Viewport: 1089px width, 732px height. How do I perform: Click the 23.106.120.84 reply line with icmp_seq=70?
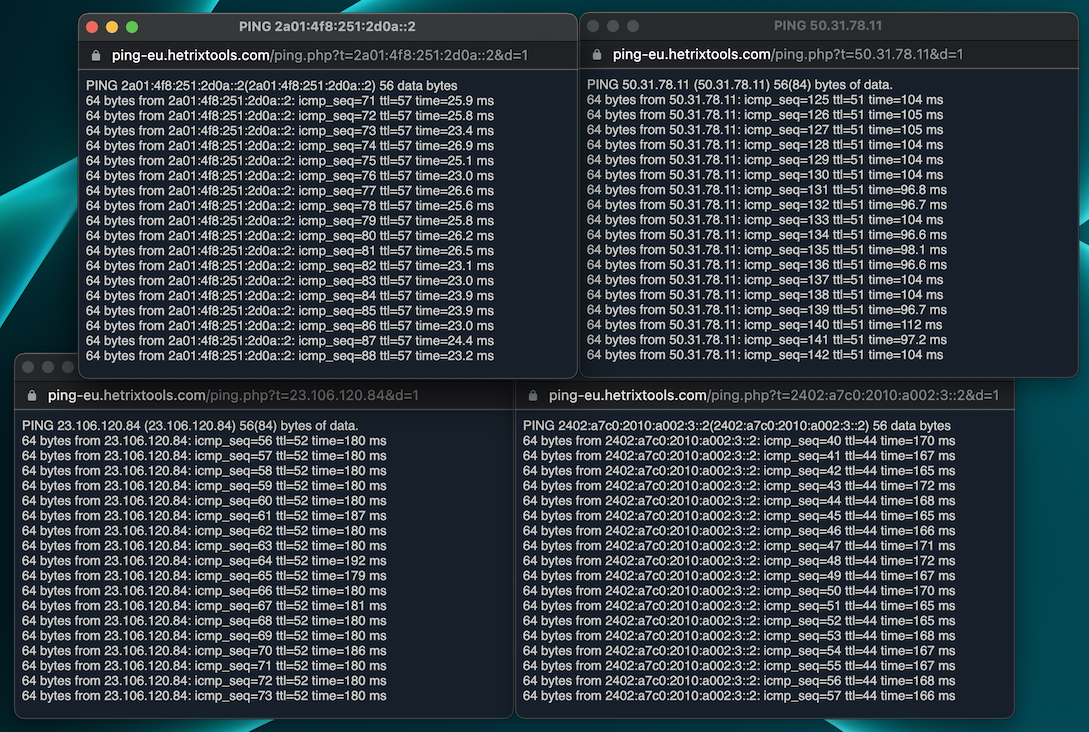point(204,651)
